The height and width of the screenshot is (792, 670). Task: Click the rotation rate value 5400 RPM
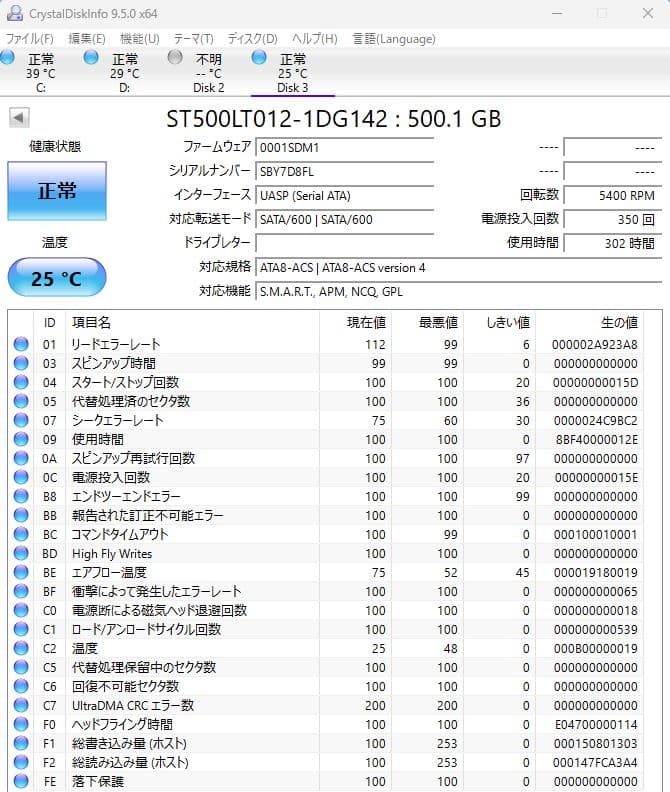[x=612, y=195]
